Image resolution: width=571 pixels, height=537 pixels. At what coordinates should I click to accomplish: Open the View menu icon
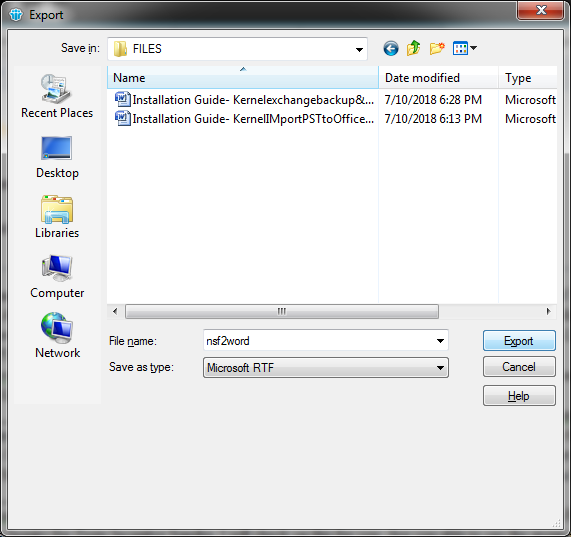(464, 48)
